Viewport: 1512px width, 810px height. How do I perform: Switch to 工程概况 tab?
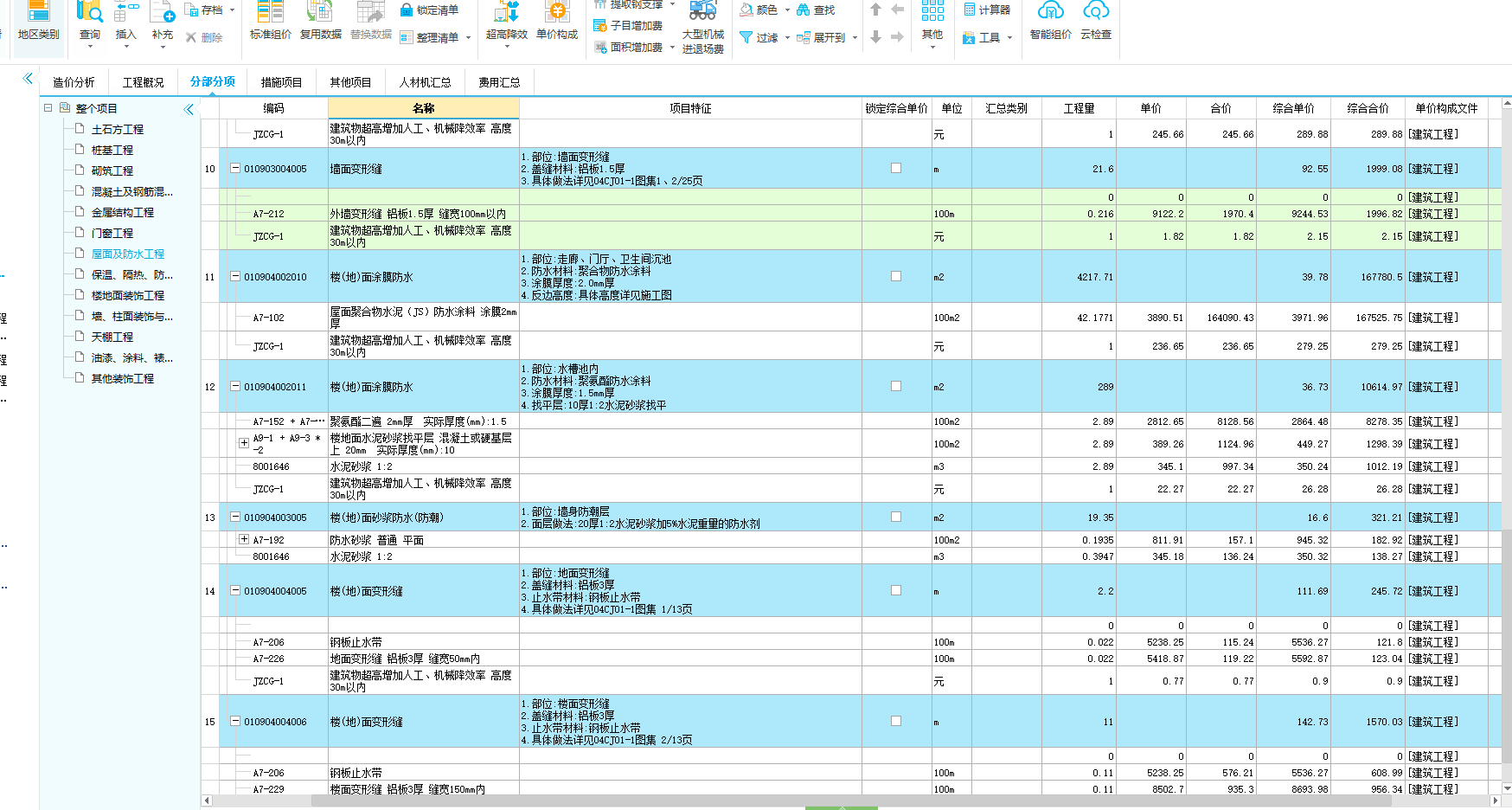143,82
